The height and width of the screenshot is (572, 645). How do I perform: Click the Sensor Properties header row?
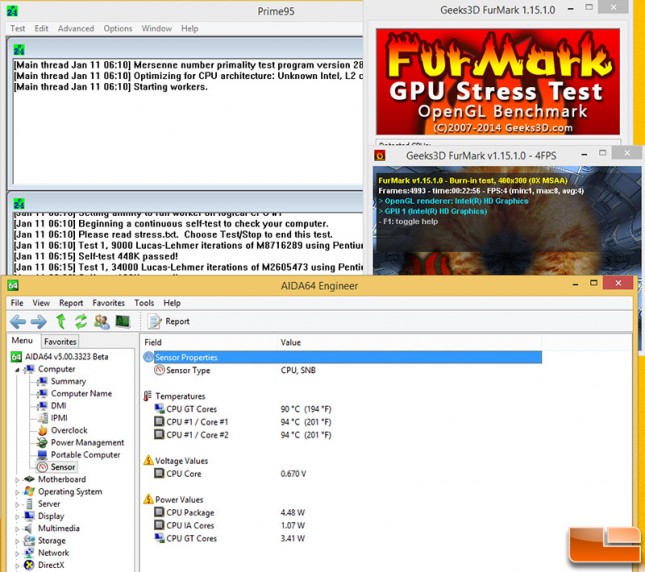(x=342, y=357)
